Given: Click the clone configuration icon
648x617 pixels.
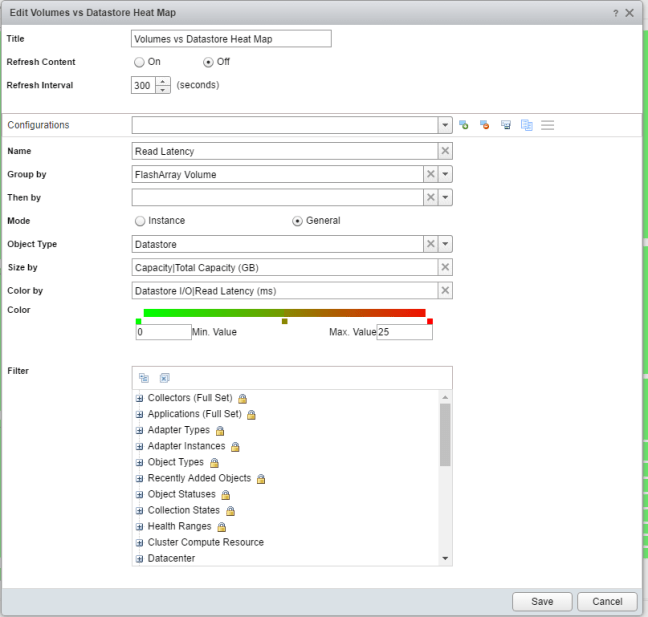Looking at the screenshot, I should (x=526, y=125).
